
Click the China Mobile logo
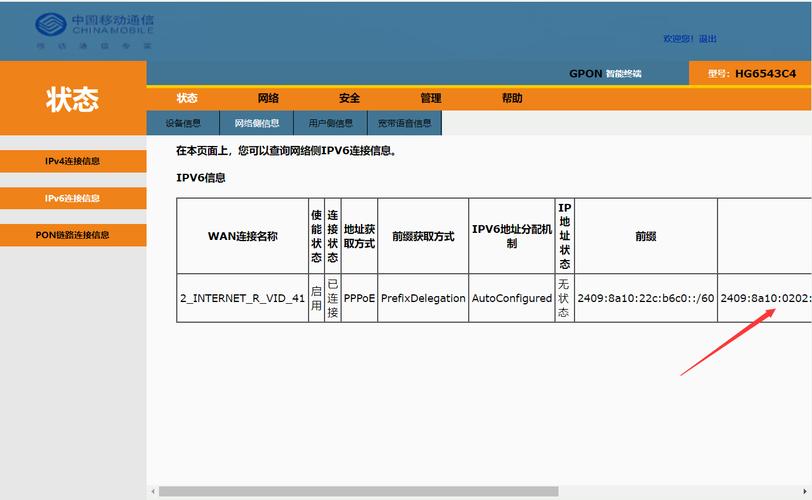pos(94,31)
